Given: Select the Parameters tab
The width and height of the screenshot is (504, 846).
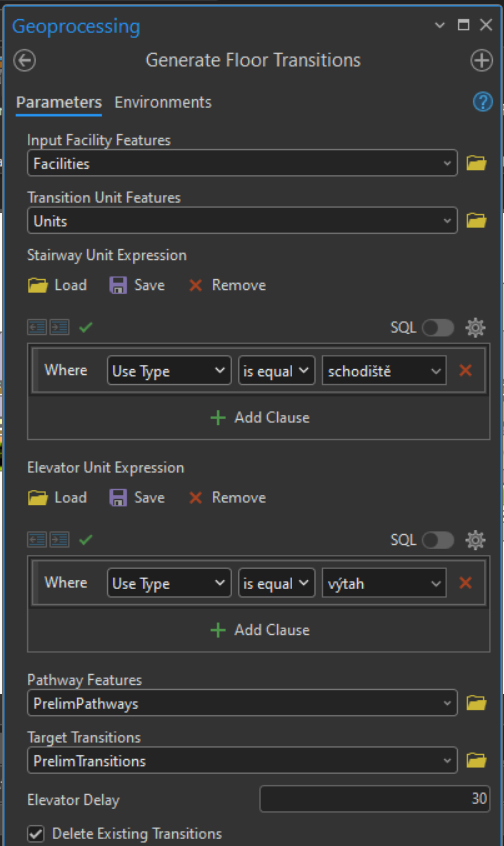Looking at the screenshot, I should (x=59, y=103).
